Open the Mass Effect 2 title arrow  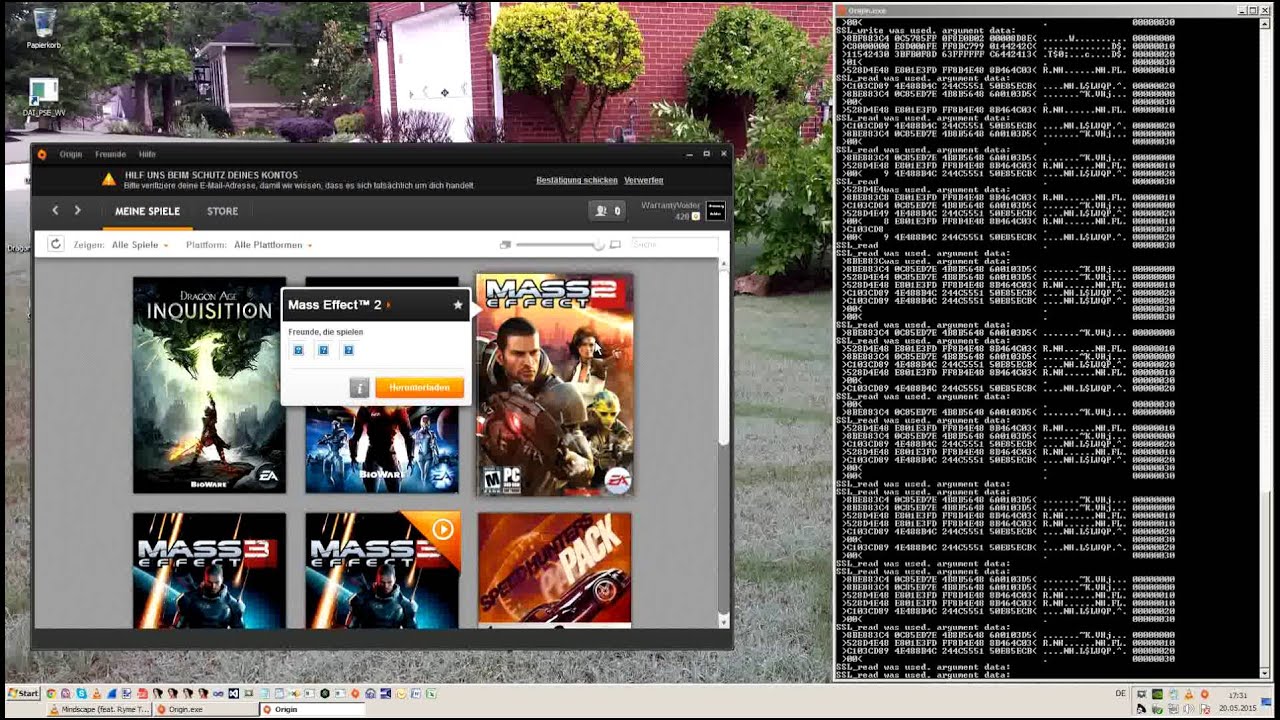point(389,305)
